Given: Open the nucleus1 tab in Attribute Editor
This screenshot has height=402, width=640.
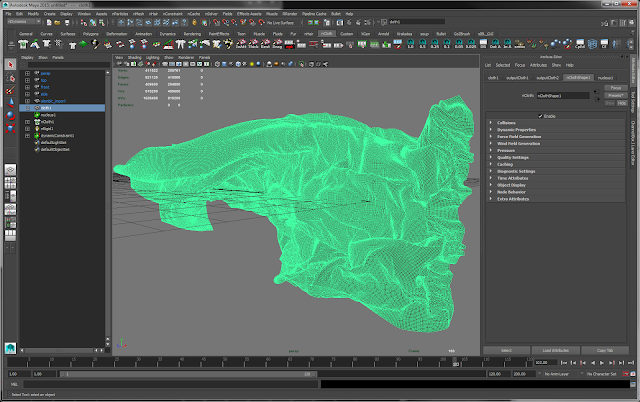Looking at the screenshot, I should (x=605, y=78).
